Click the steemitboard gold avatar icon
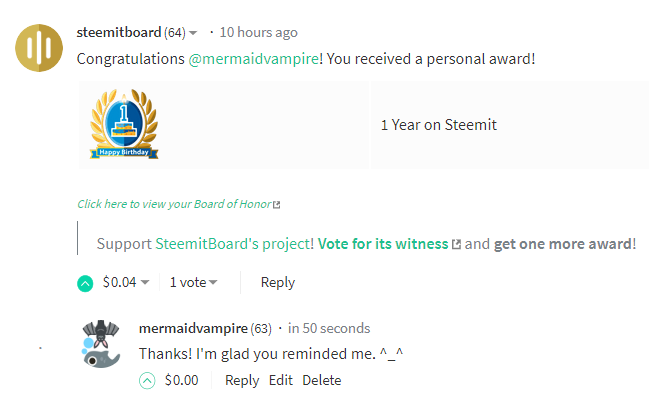The width and height of the screenshot is (649, 415). (x=39, y=48)
